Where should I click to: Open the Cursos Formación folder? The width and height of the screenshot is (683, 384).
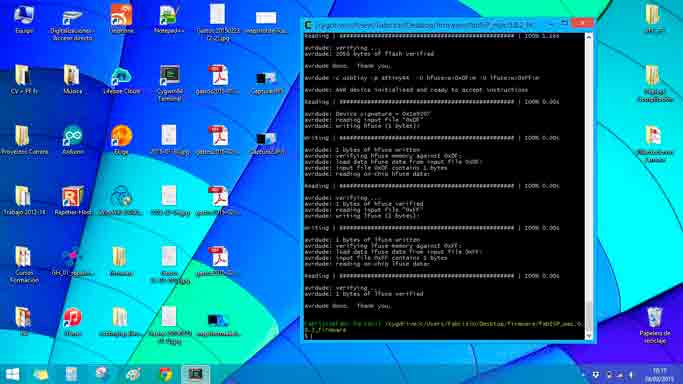[24, 265]
